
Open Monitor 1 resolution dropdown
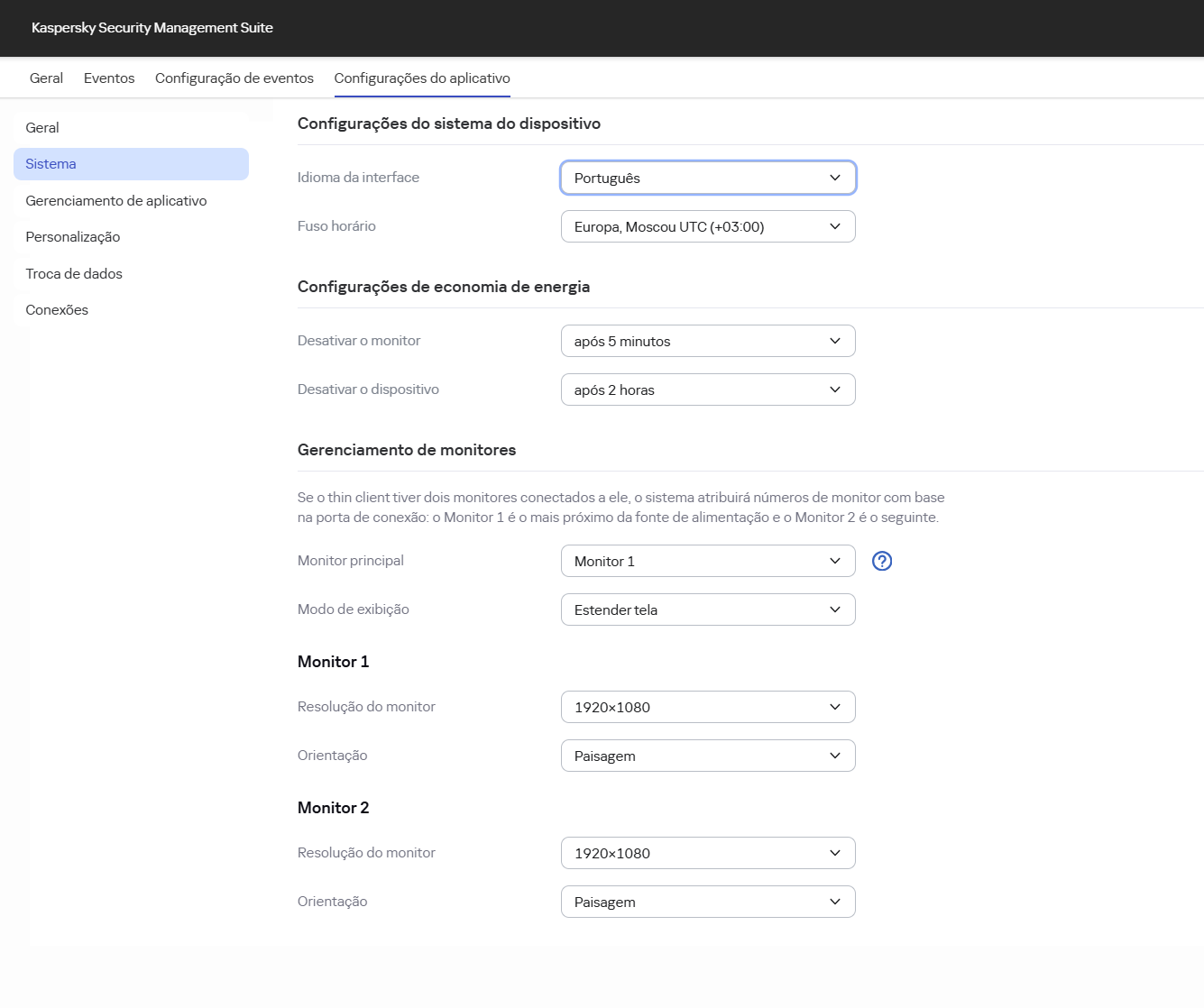[x=708, y=707]
